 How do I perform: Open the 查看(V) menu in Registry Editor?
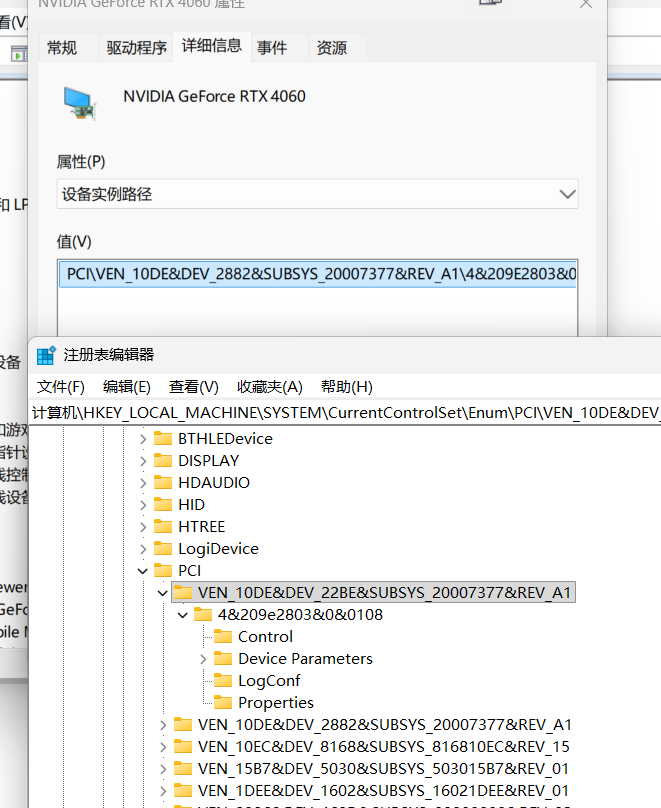194,386
